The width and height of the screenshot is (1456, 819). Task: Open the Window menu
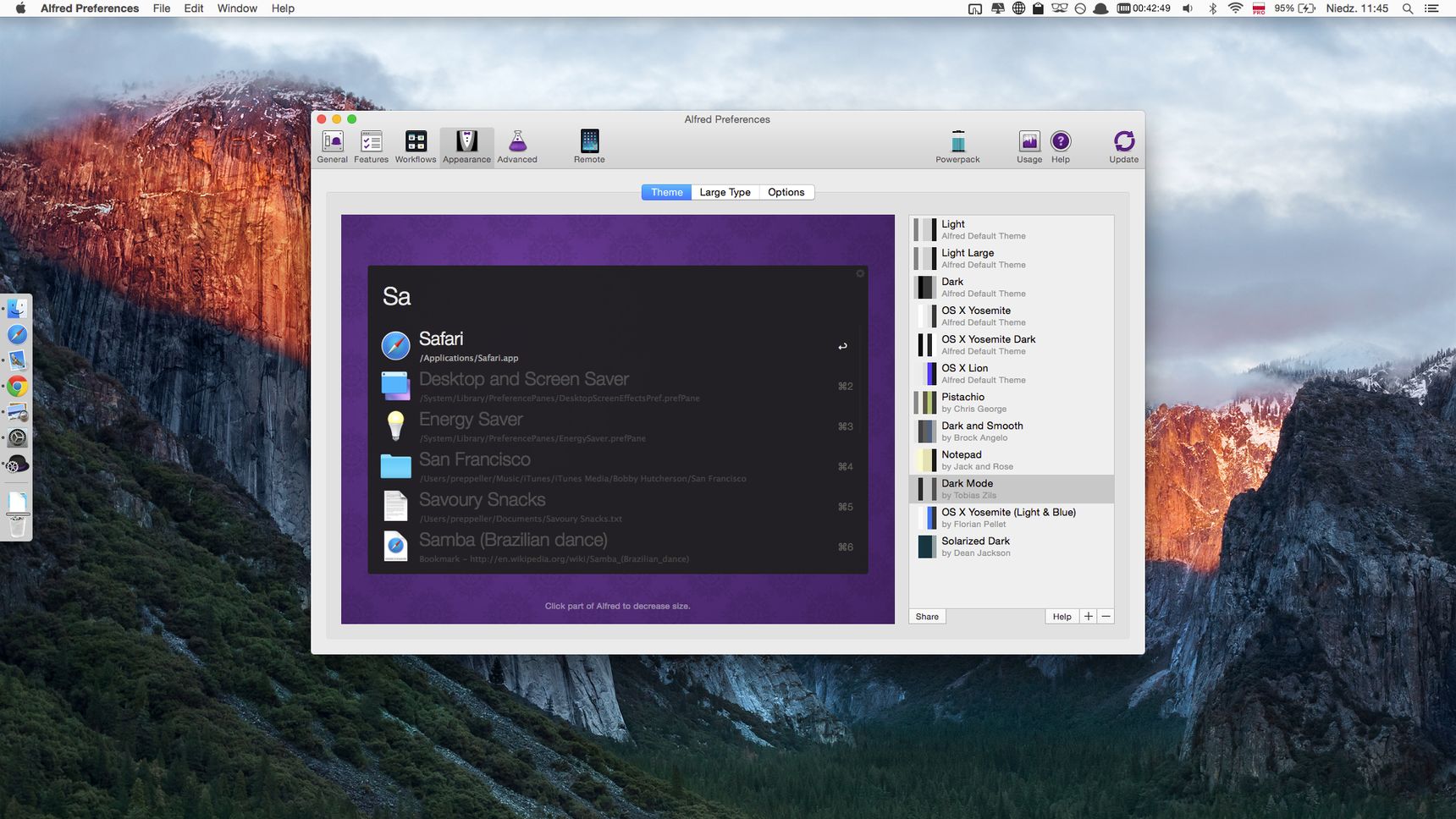coord(237,8)
